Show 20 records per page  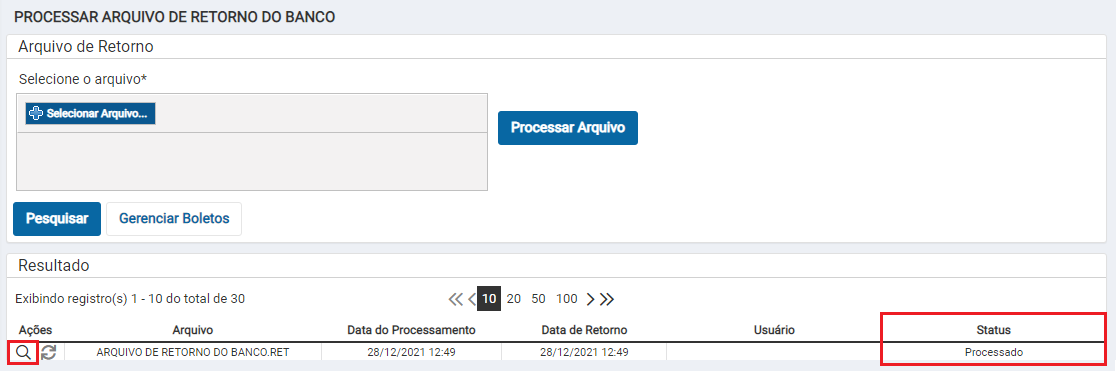514,299
